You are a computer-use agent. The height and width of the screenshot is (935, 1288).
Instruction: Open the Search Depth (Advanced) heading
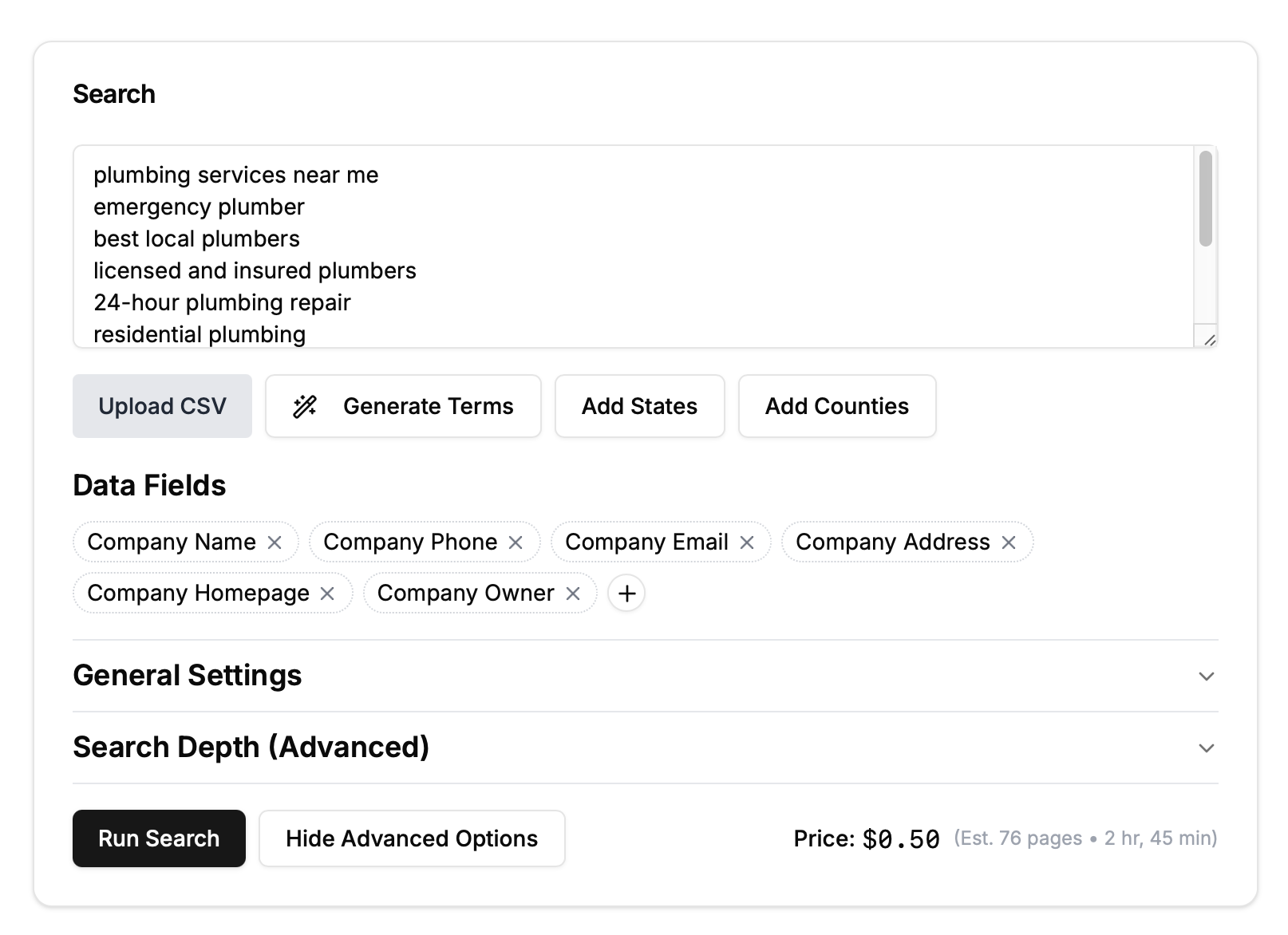[251, 748]
